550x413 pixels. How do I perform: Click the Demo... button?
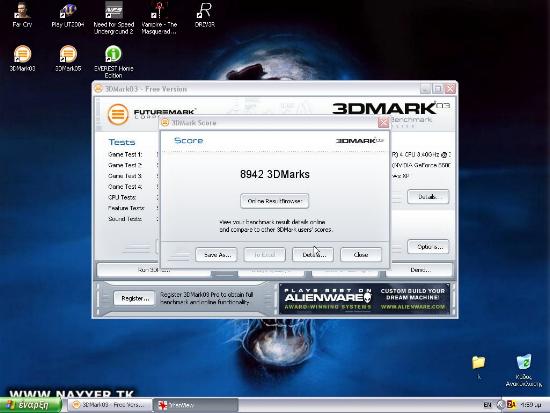(x=421, y=270)
